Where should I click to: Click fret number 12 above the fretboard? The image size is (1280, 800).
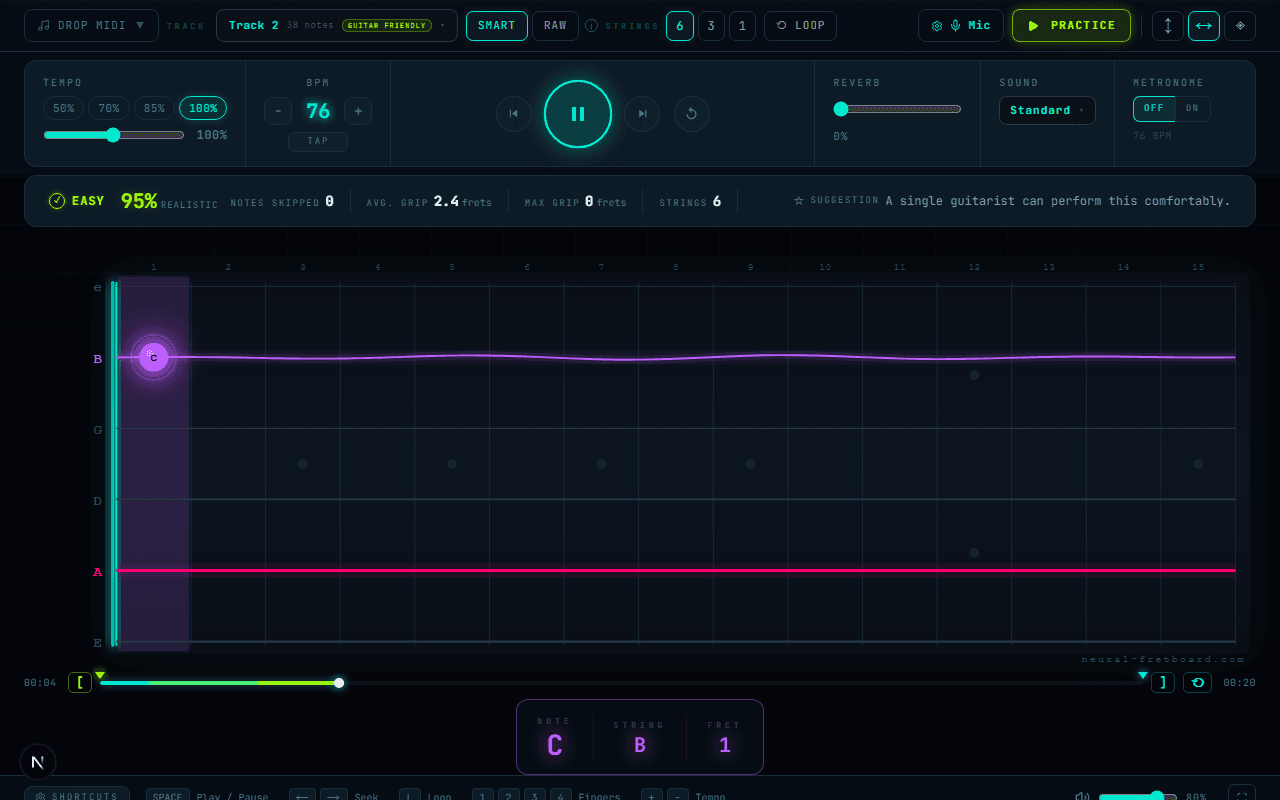pyautogui.click(x=974, y=267)
